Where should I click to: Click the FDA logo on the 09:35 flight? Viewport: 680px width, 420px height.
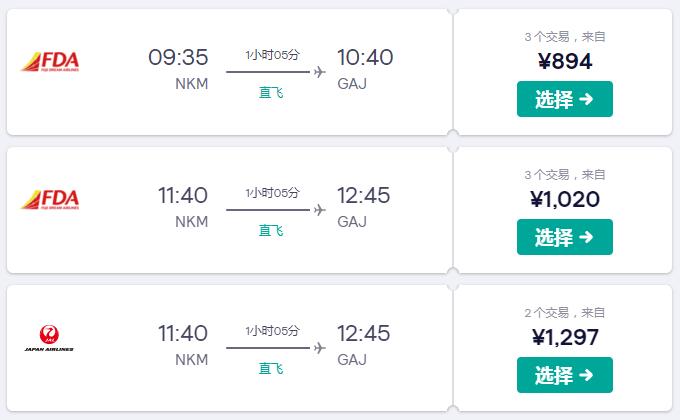[x=50, y=62]
